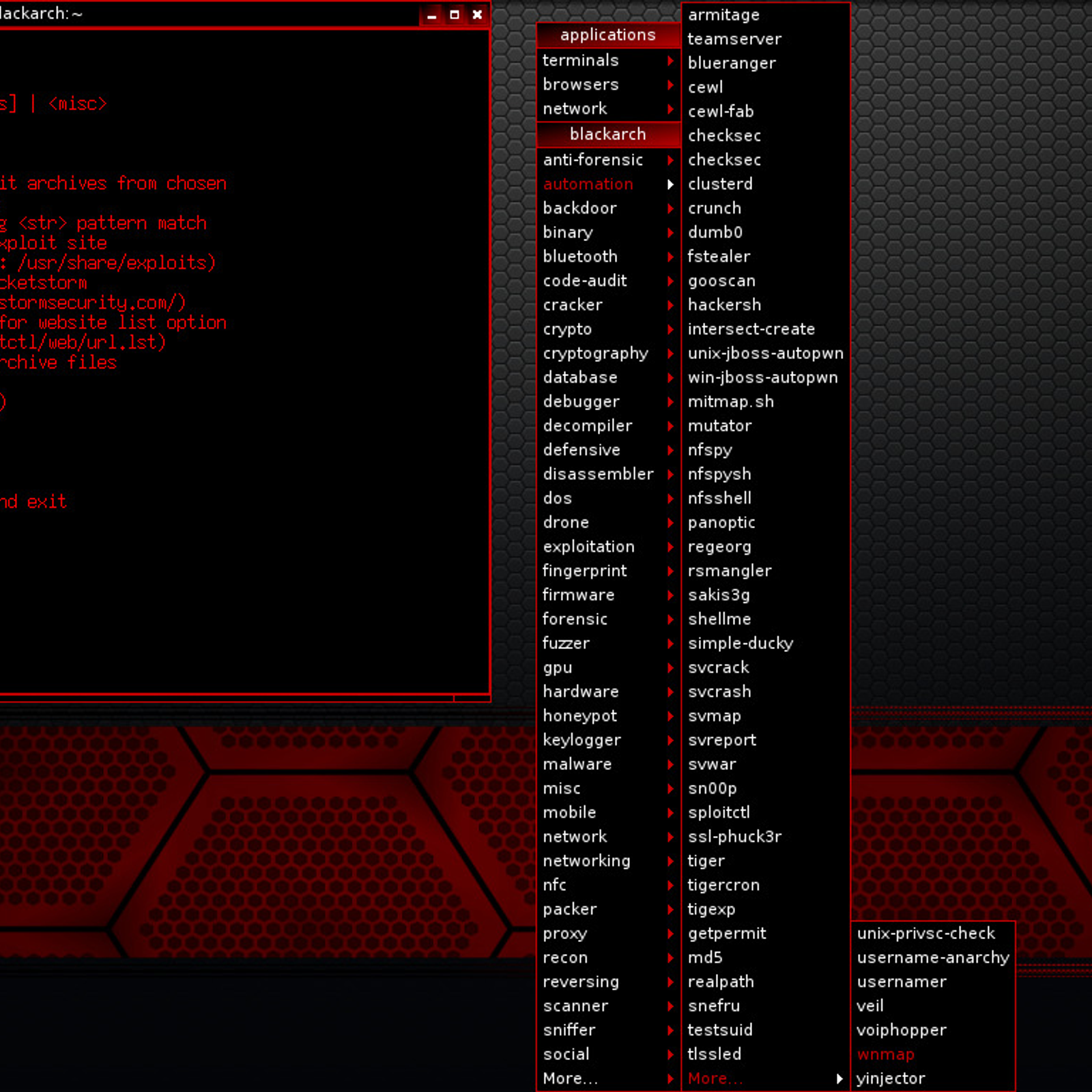
Task: Launch crunch tool
Action: [x=766, y=208]
